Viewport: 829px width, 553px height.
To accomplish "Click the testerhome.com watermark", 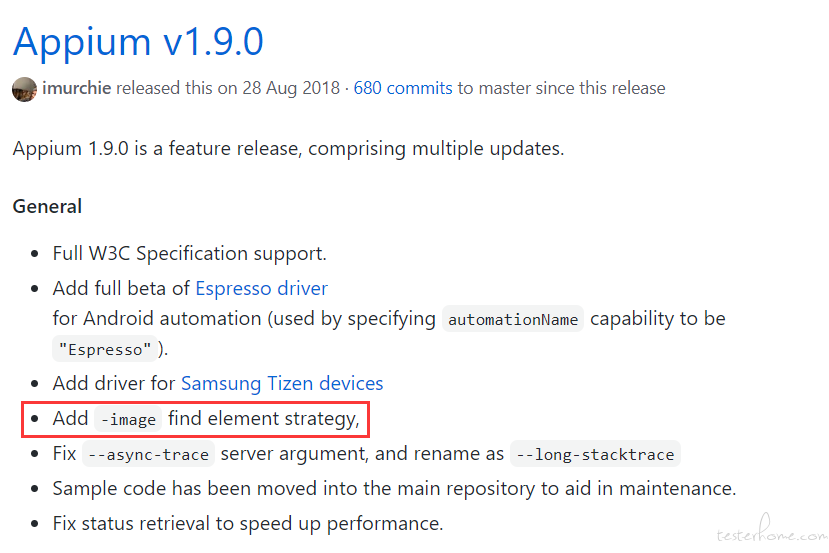I will (x=771, y=530).
